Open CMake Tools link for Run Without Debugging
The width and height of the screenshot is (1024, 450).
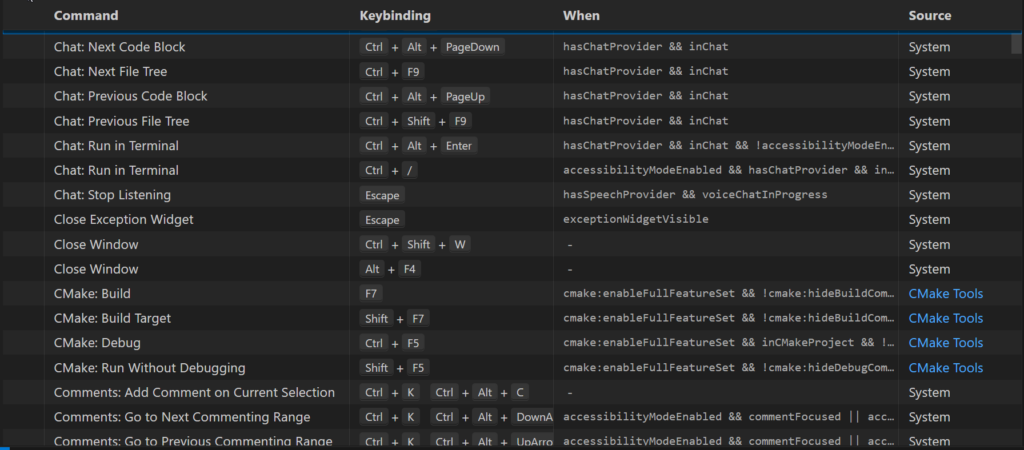click(x=946, y=368)
